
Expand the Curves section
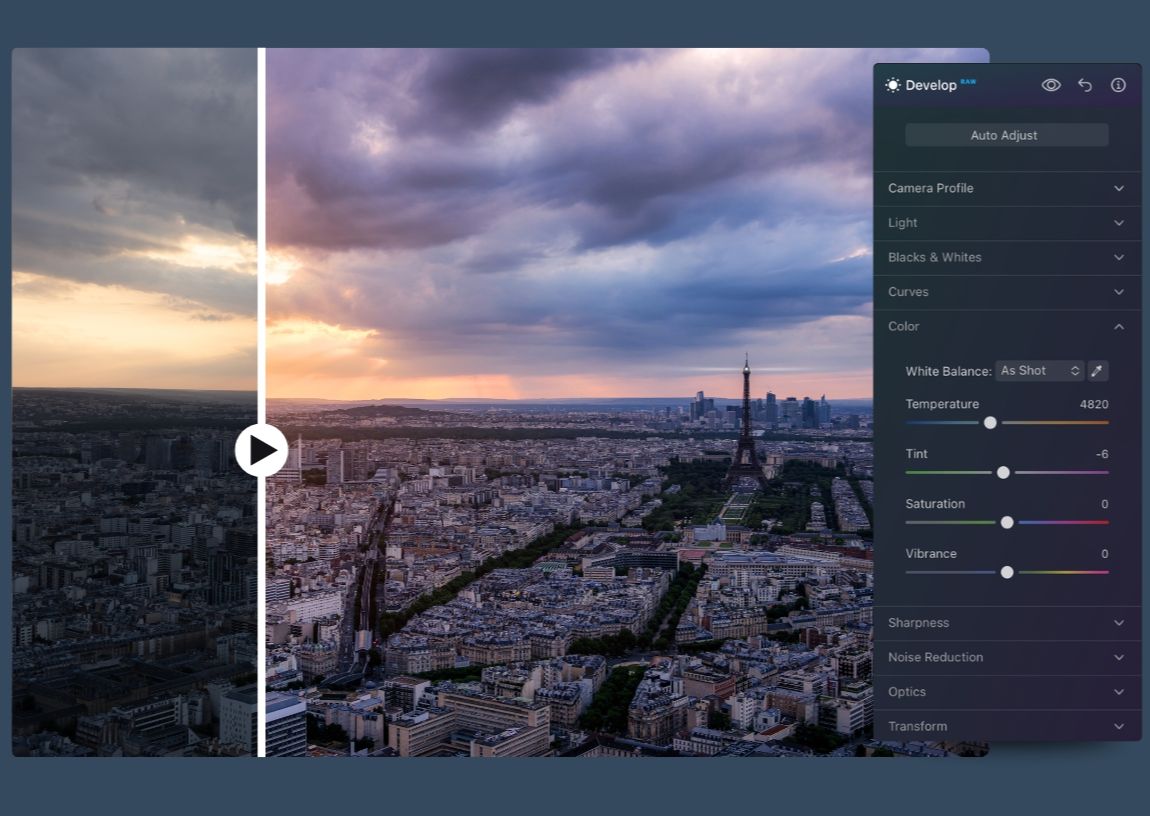(1007, 292)
